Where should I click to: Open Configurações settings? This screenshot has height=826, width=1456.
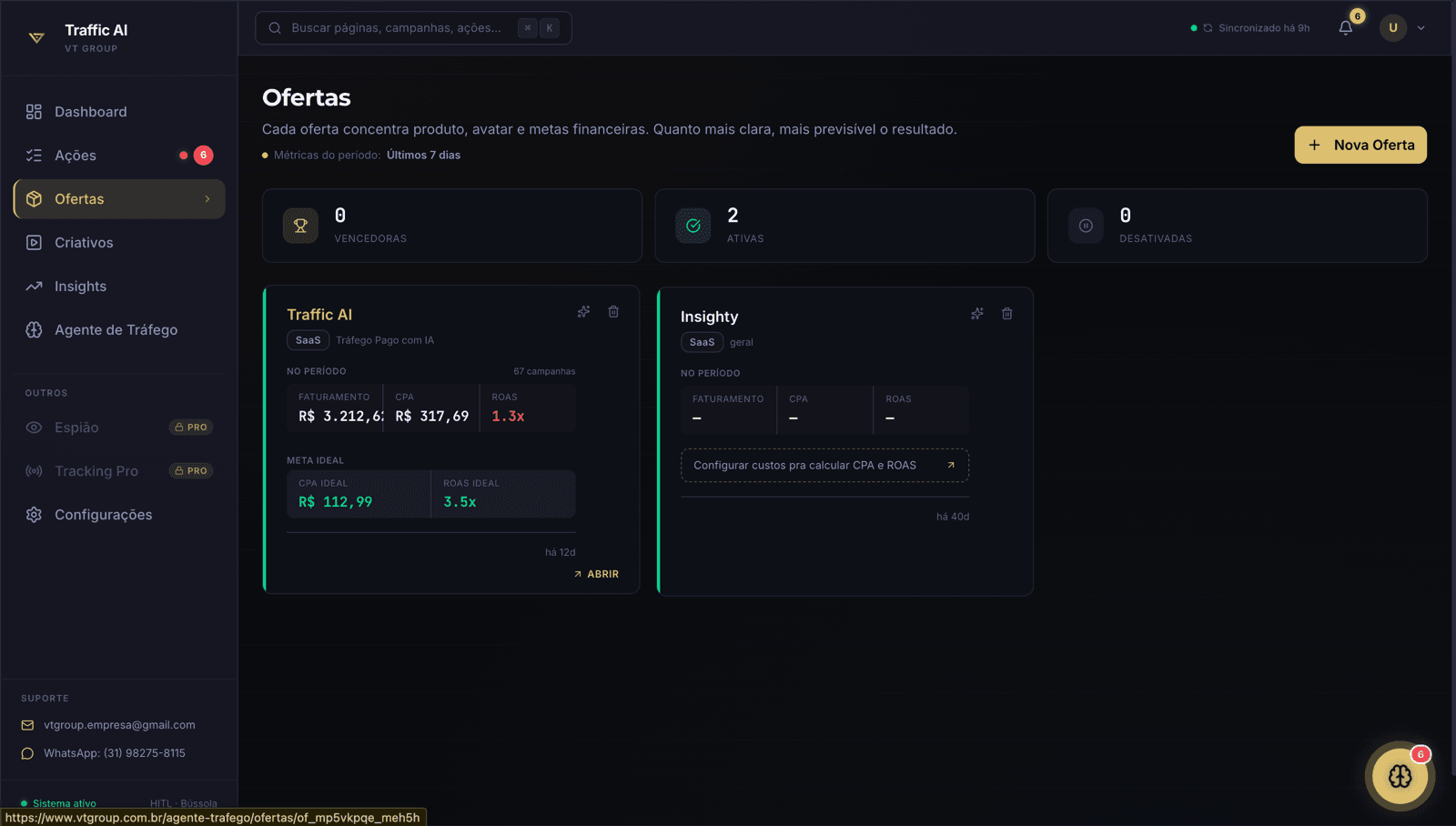pos(119,515)
